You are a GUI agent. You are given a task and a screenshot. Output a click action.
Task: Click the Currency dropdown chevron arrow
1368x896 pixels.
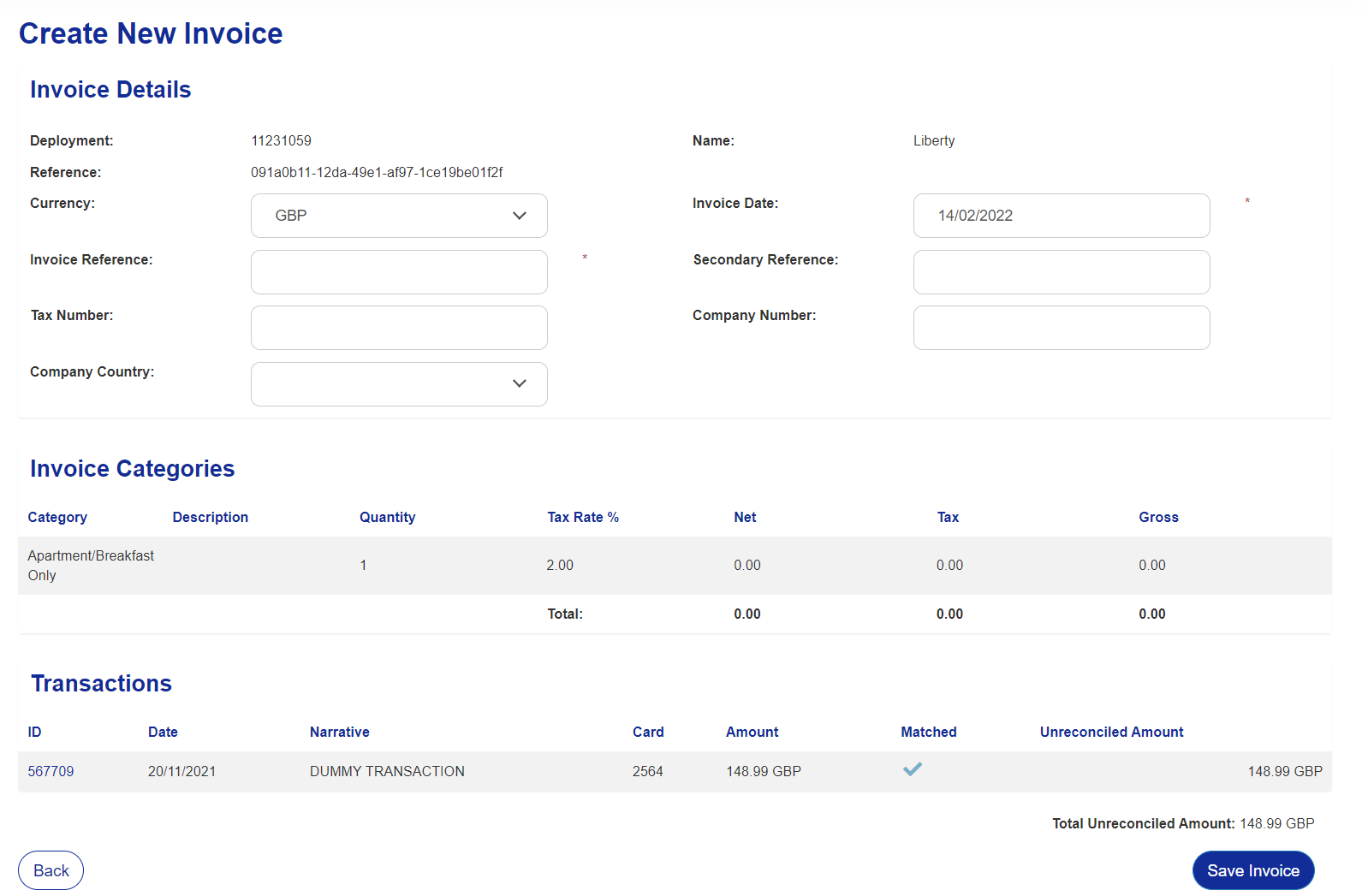520,216
